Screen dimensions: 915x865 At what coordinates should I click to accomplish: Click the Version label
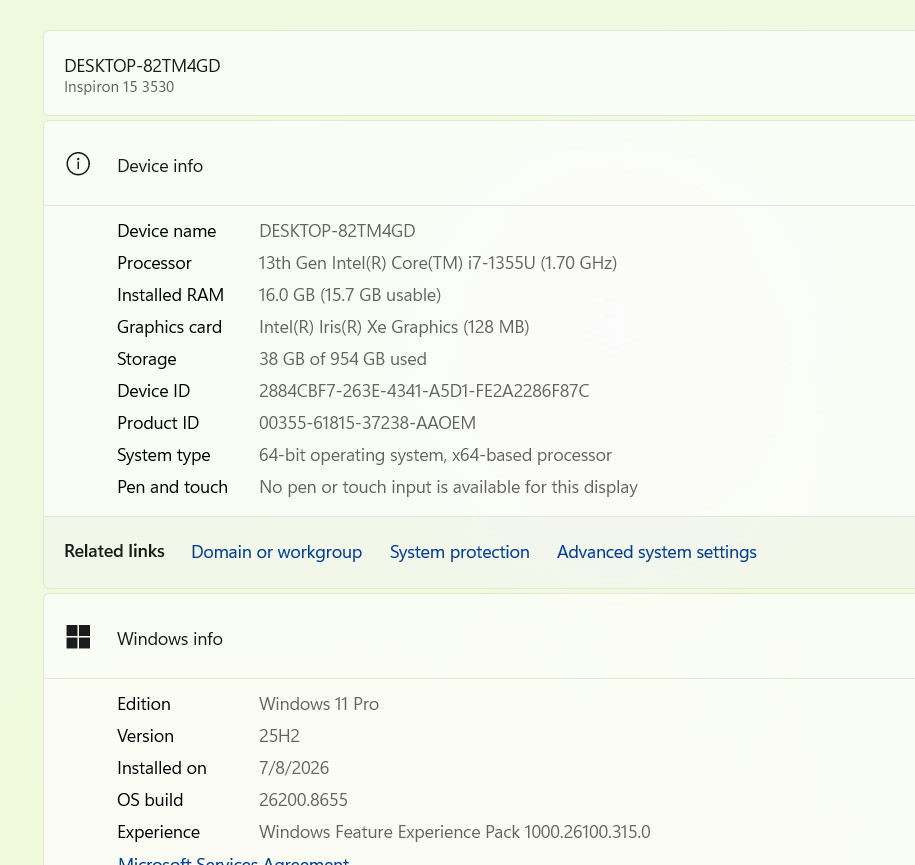click(x=146, y=736)
